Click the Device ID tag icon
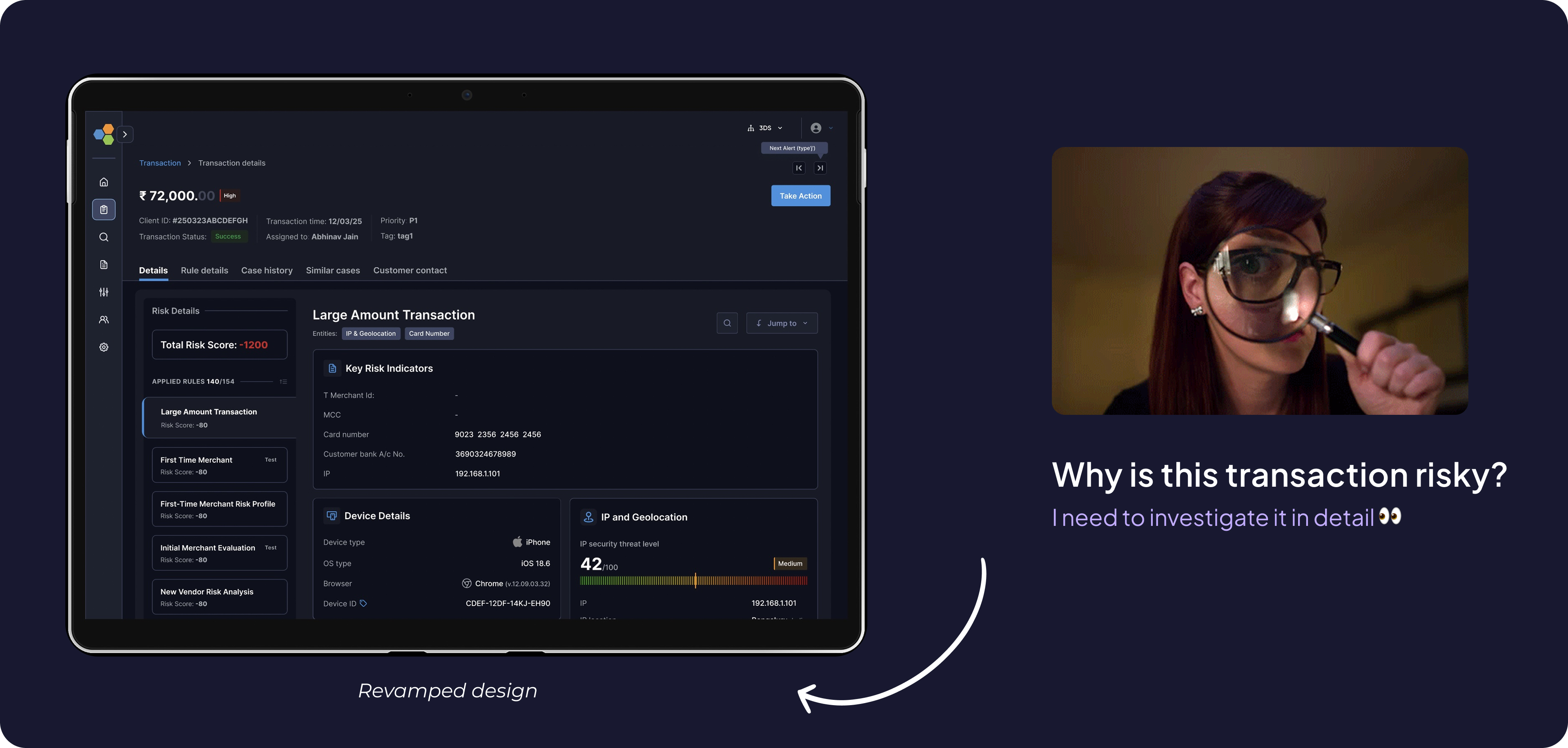This screenshot has height=748, width=1568. 363,603
